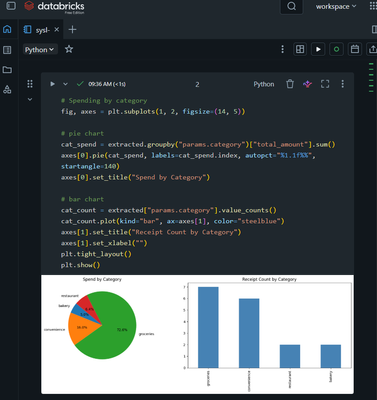
Task: Change notebook language Python dropdown
Action: 40,50
